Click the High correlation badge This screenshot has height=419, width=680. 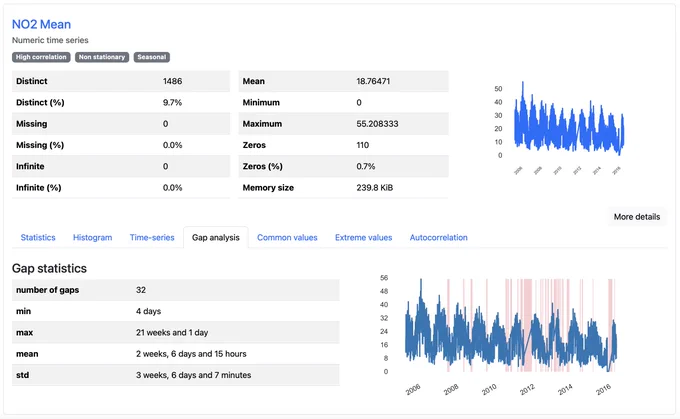tap(41, 57)
